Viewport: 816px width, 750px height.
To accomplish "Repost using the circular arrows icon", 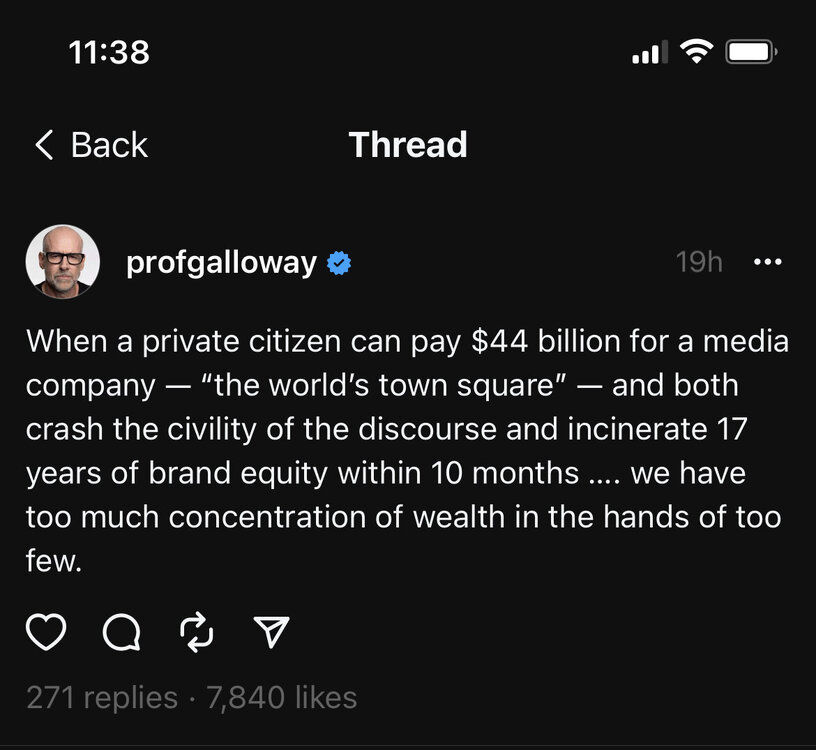I will coord(196,630).
